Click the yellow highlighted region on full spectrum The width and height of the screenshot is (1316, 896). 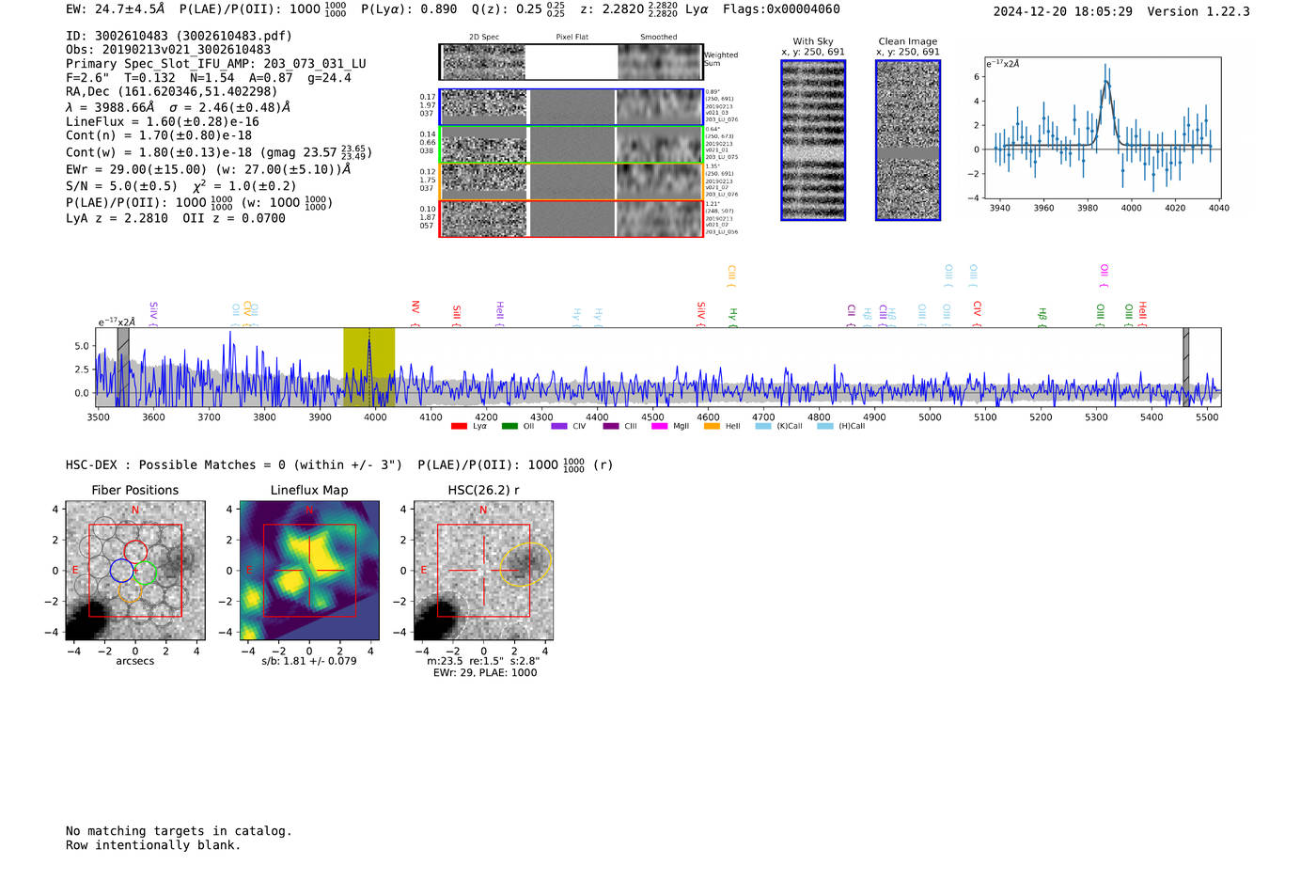[x=368, y=367]
